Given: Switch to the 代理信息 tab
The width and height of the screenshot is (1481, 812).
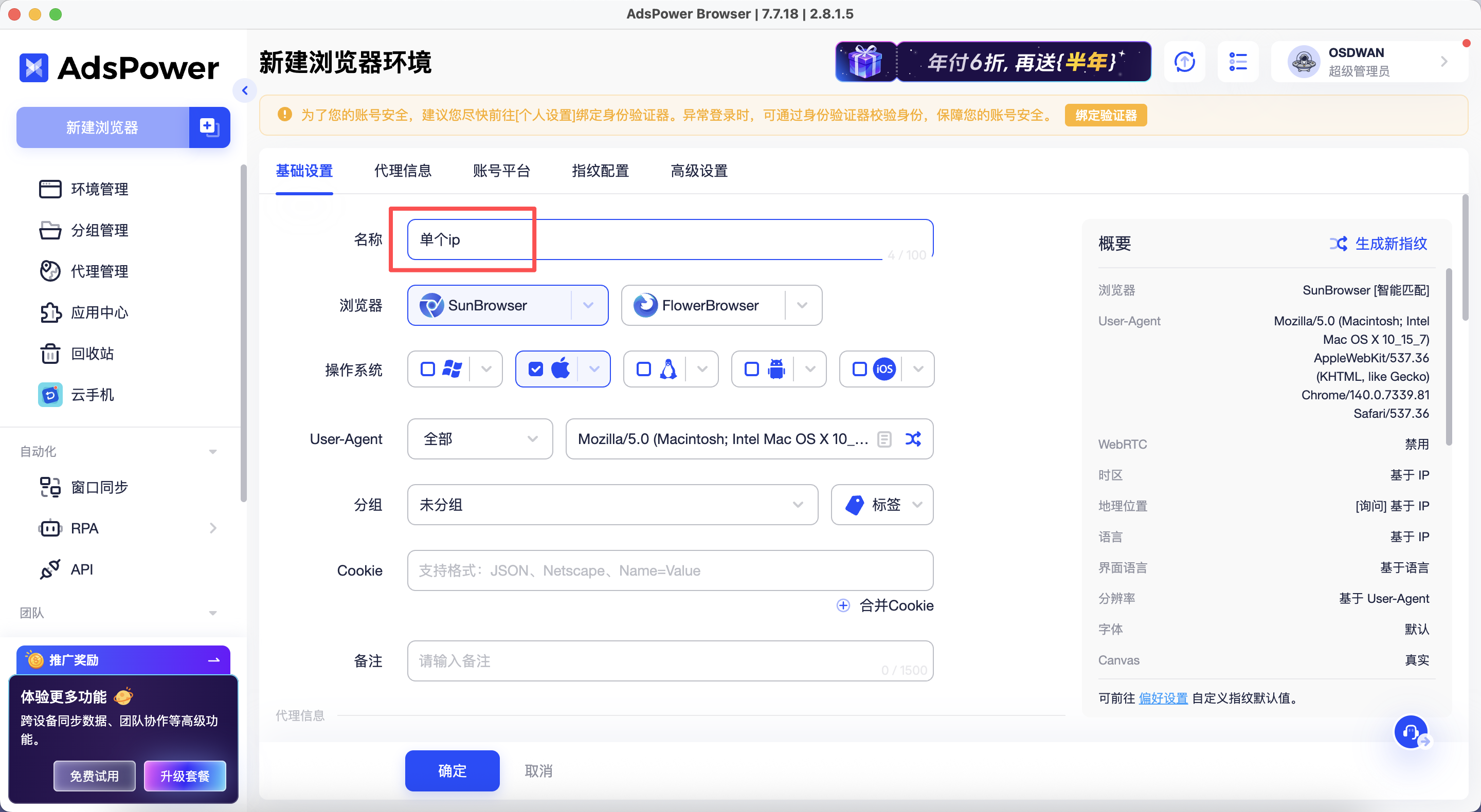Looking at the screenshot, I should coord(403,171).
